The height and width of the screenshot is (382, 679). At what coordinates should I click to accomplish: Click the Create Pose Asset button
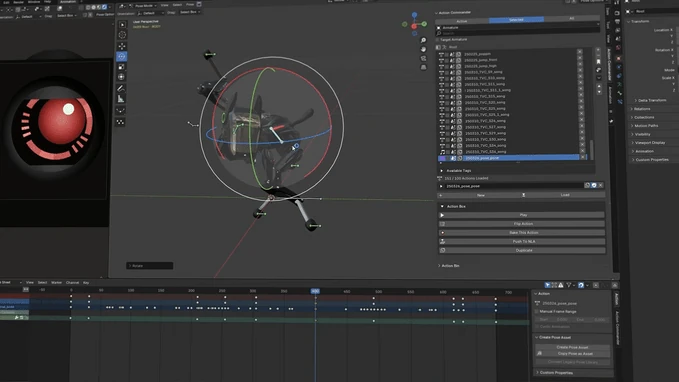click(572, 347)
